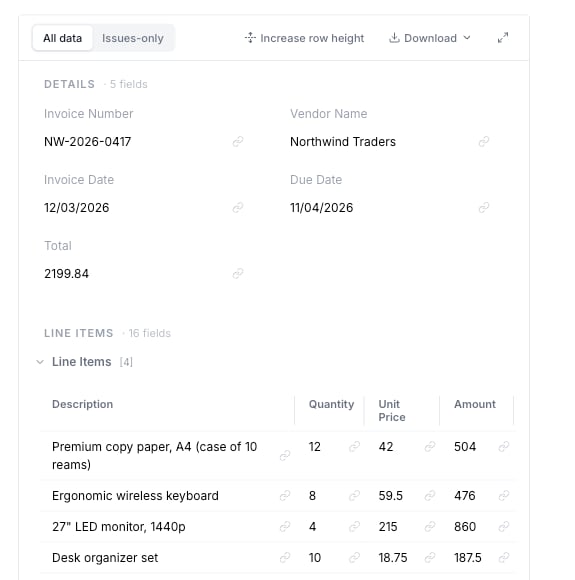The height and width of the screenshot is (580, 575).
Task: Click link icon for 27" LED monitor description
Action: click(285, 526)
